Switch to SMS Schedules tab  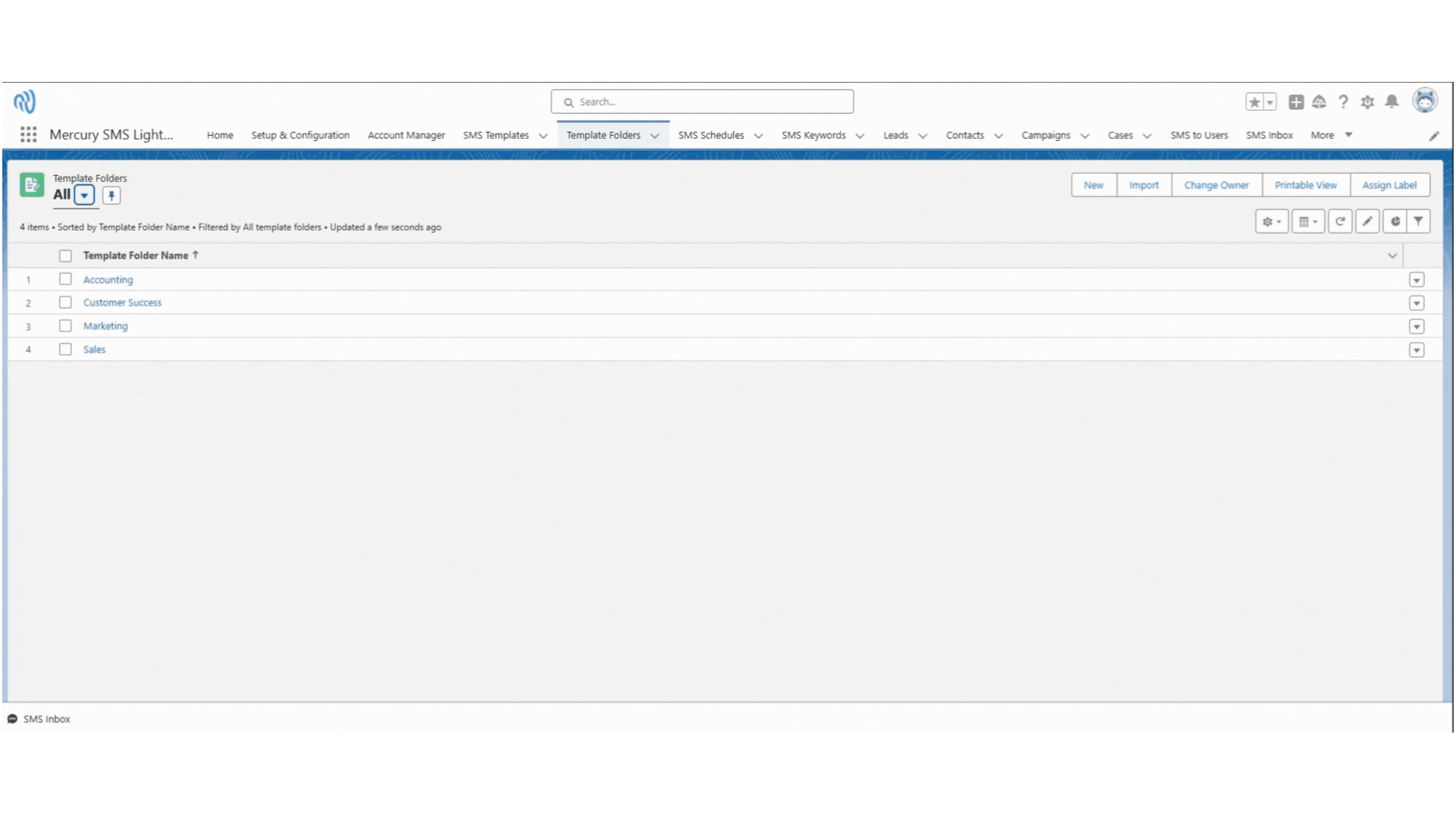pyautogui.click(x=711, y=135)
